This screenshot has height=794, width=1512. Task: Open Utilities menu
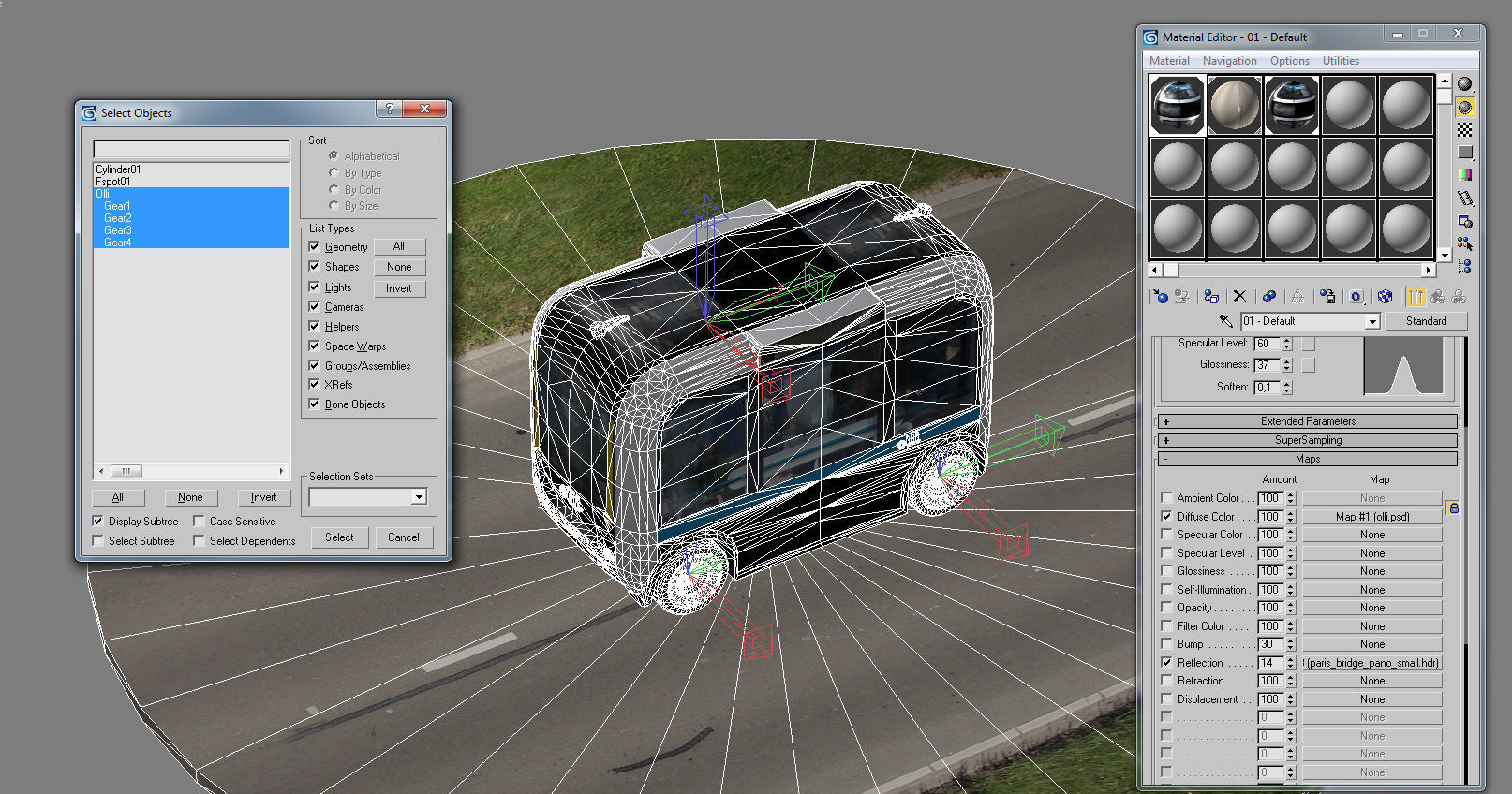click(1341, 61)
